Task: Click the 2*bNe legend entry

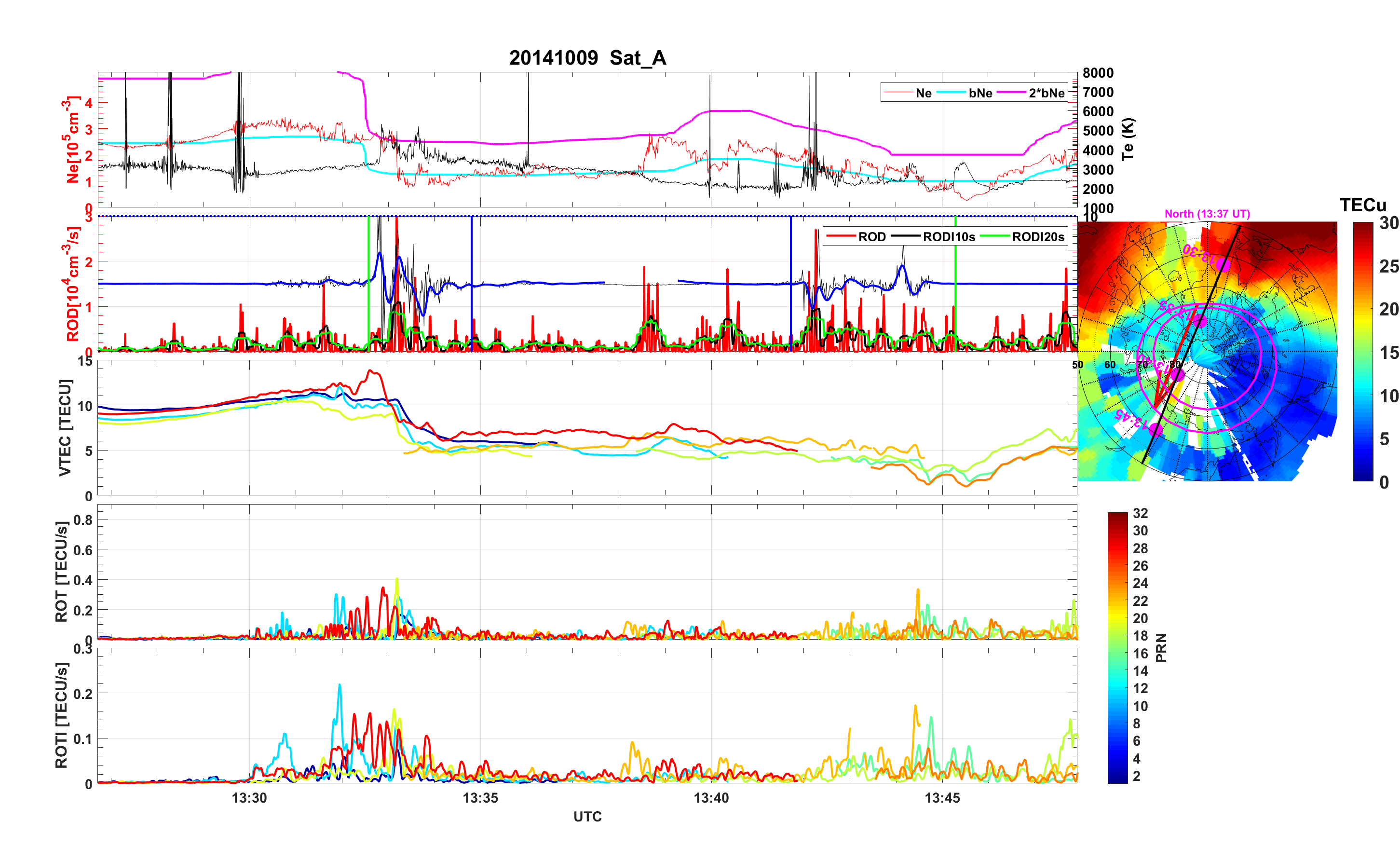Action: click(1046, 93)
